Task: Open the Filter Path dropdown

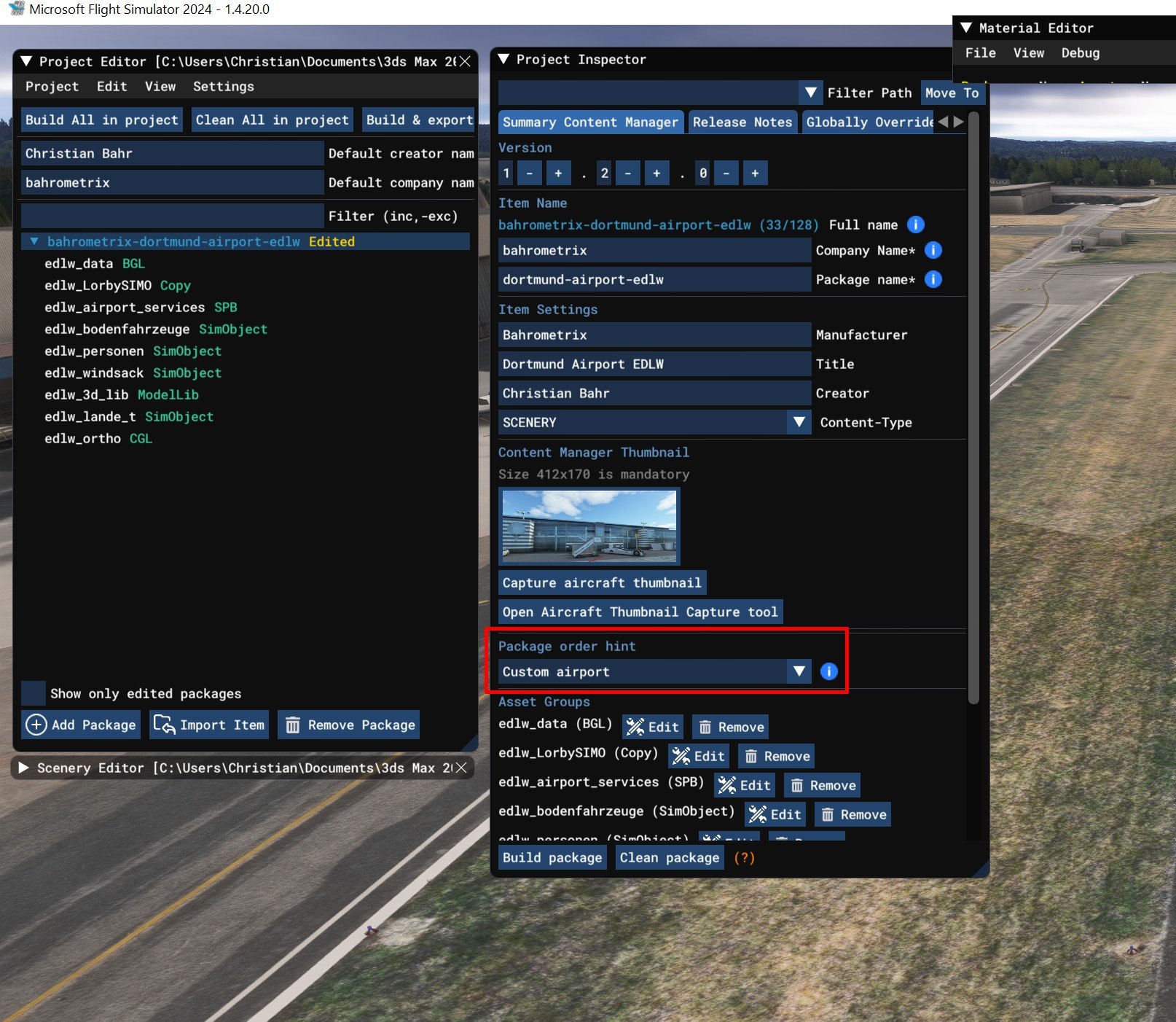Action: coord(810,93)
